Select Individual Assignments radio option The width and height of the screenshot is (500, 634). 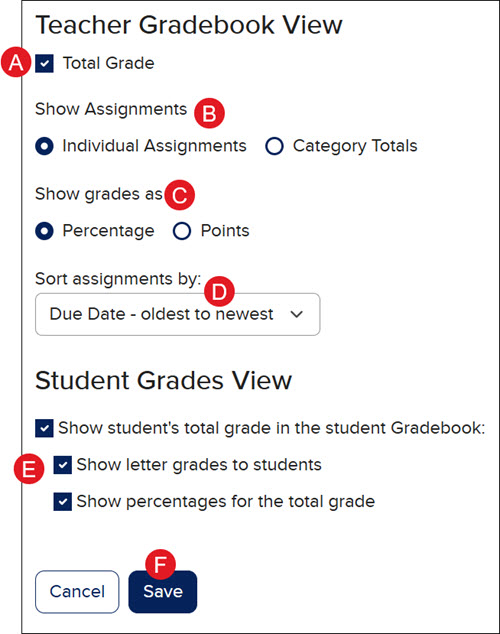pyautogui.click(x=44, y=146)
